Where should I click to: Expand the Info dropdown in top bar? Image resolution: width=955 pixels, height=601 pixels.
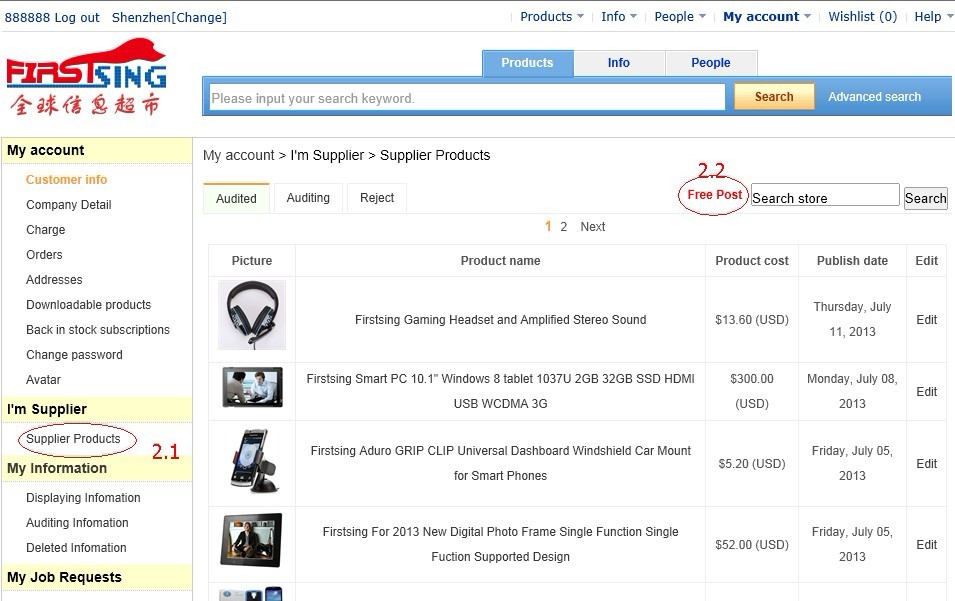click(x=619, y=17)
